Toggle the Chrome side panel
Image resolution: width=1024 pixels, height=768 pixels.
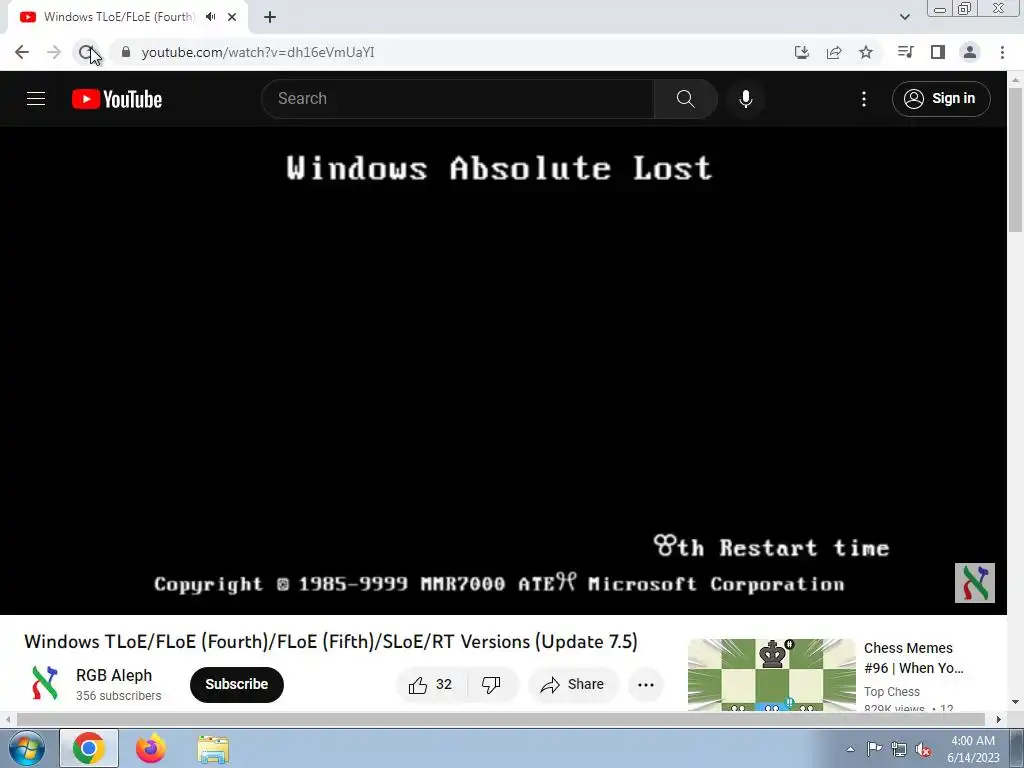[938, 52]
